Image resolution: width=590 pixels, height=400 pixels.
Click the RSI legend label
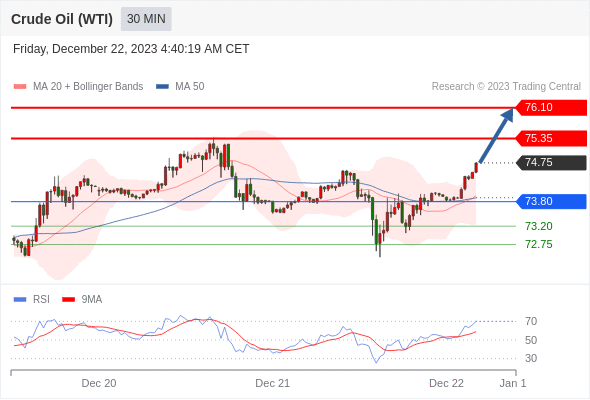tap(41, 300)
